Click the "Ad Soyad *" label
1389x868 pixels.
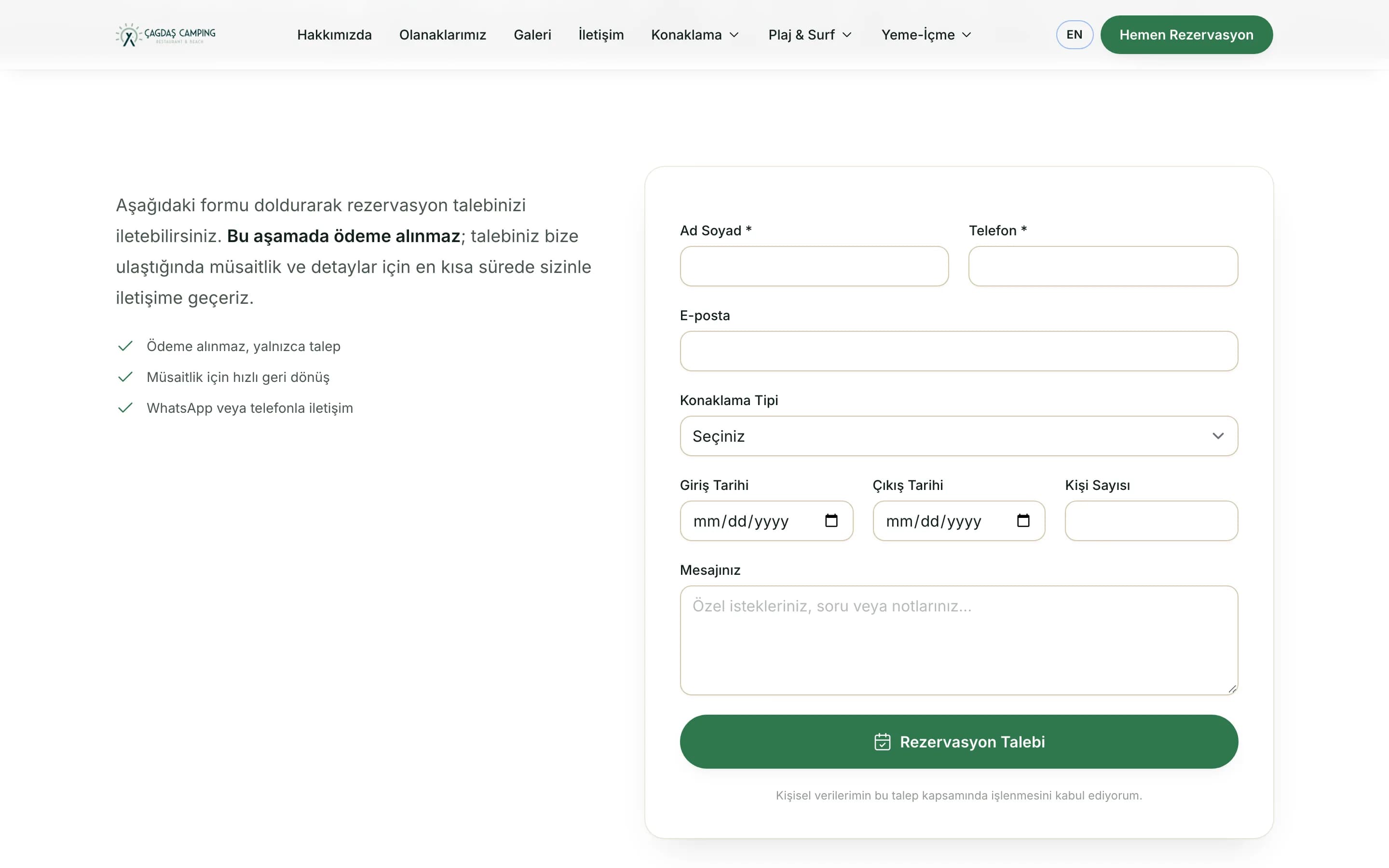tap(716, 231)
